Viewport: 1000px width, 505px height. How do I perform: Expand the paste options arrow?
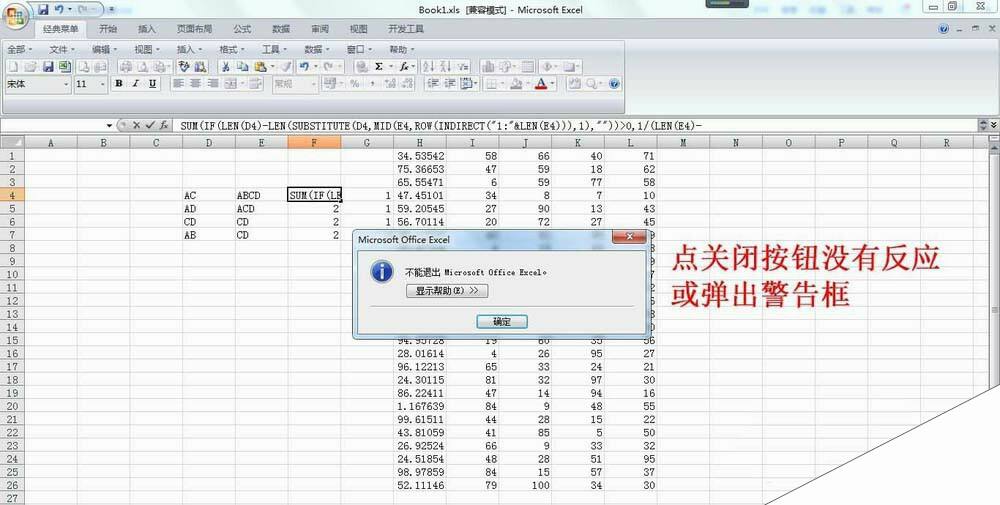(x=272, y=66)
